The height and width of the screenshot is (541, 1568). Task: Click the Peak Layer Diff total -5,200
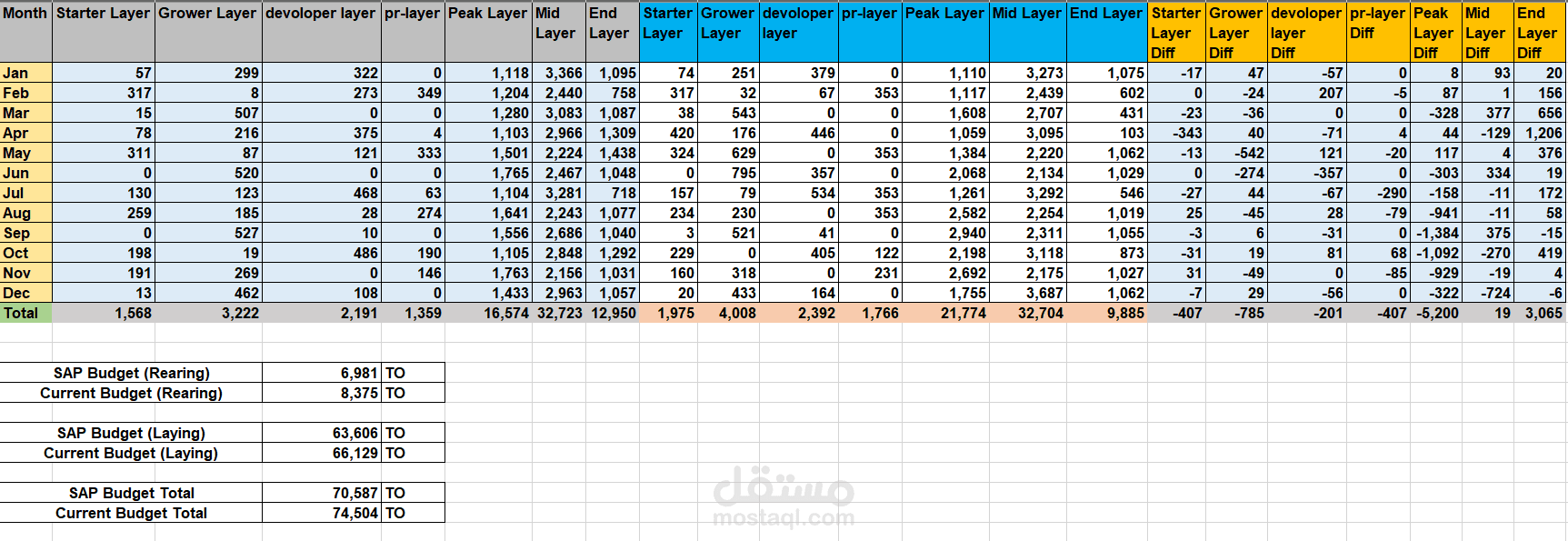coord(1436,313)
